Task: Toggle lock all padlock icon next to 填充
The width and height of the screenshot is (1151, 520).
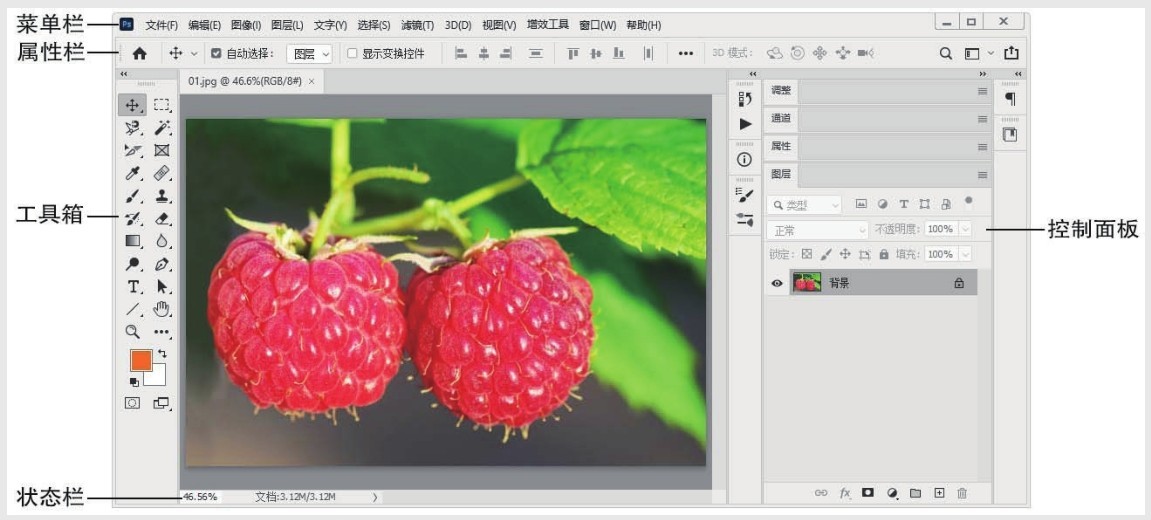Action: point(884,254)
